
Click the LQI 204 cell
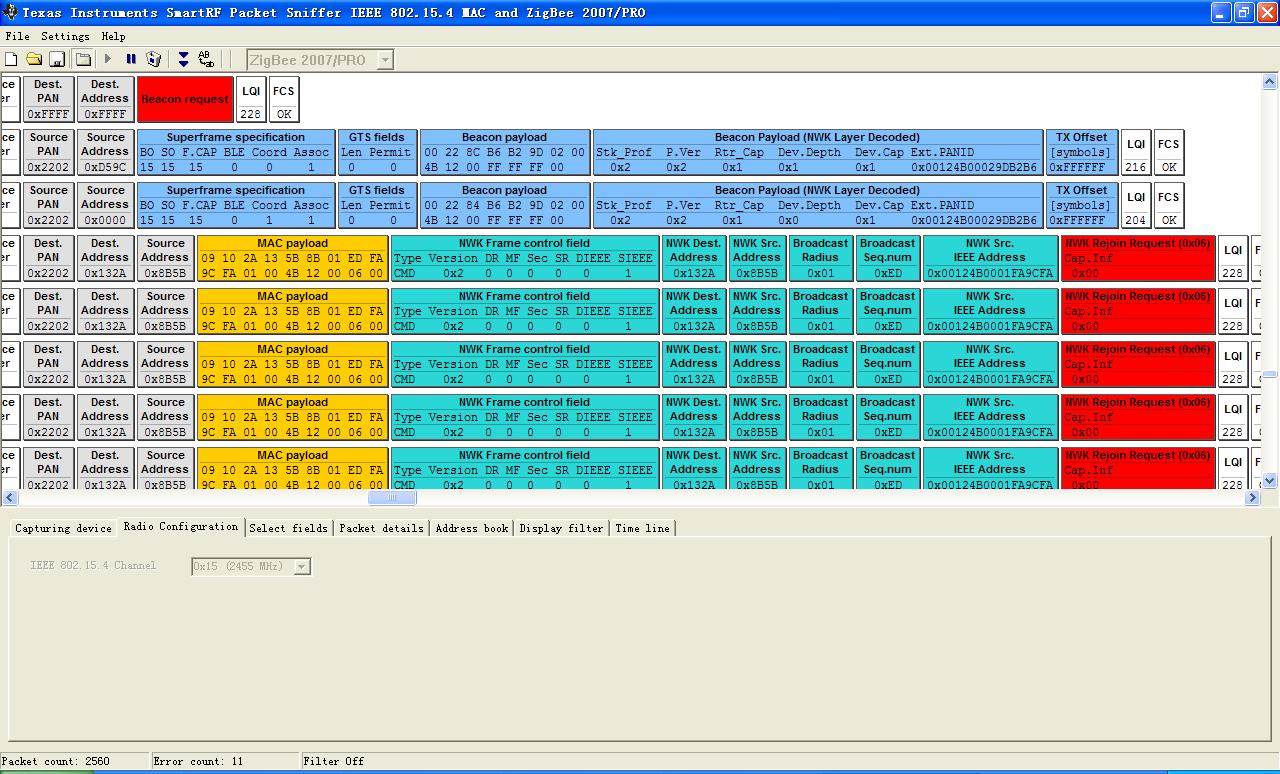pos(1136,205)
